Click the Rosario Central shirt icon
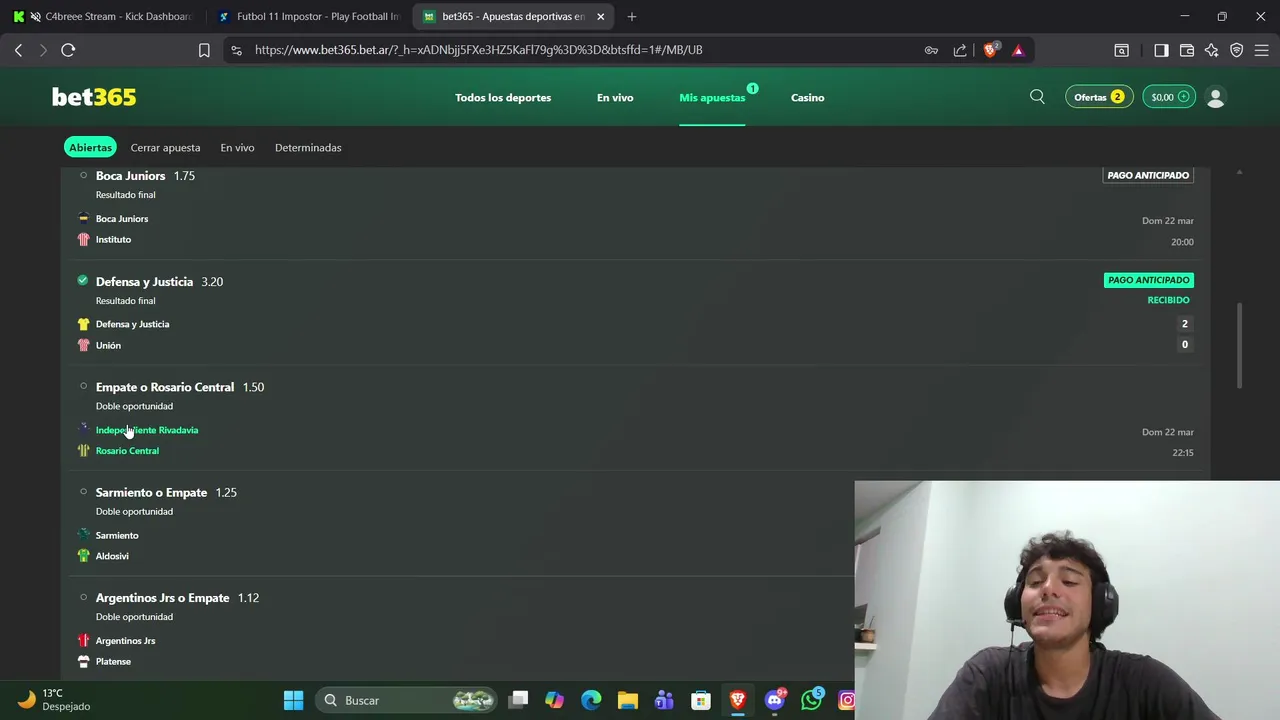The height and width of the screenshot is (720, 1280). (x=83, y=450)
